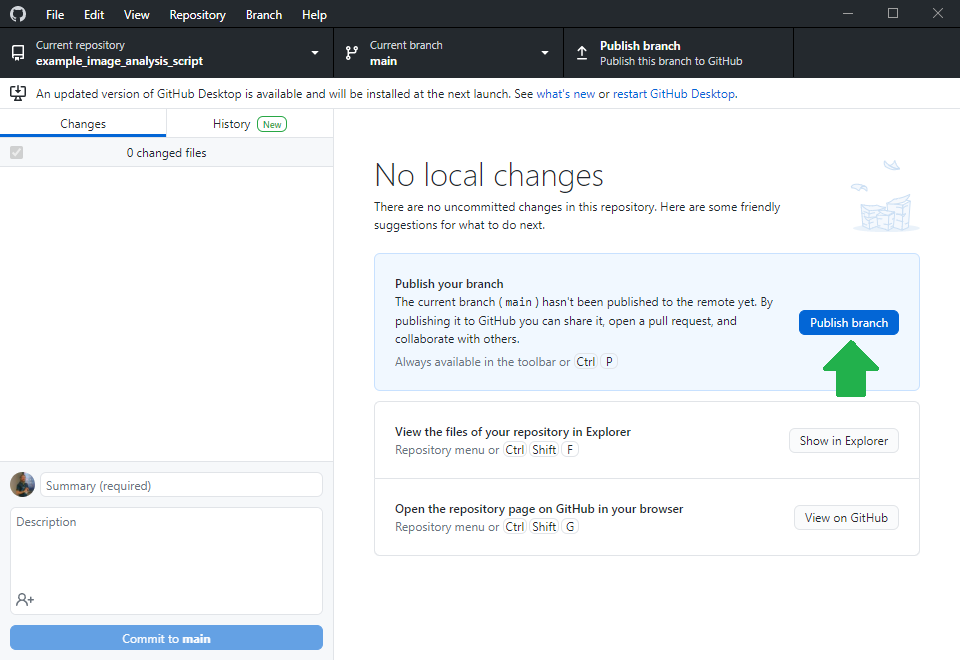The width and height of the screenshot is (960, 660).
Task: Open the Branch menu
Action: [264, 15]
